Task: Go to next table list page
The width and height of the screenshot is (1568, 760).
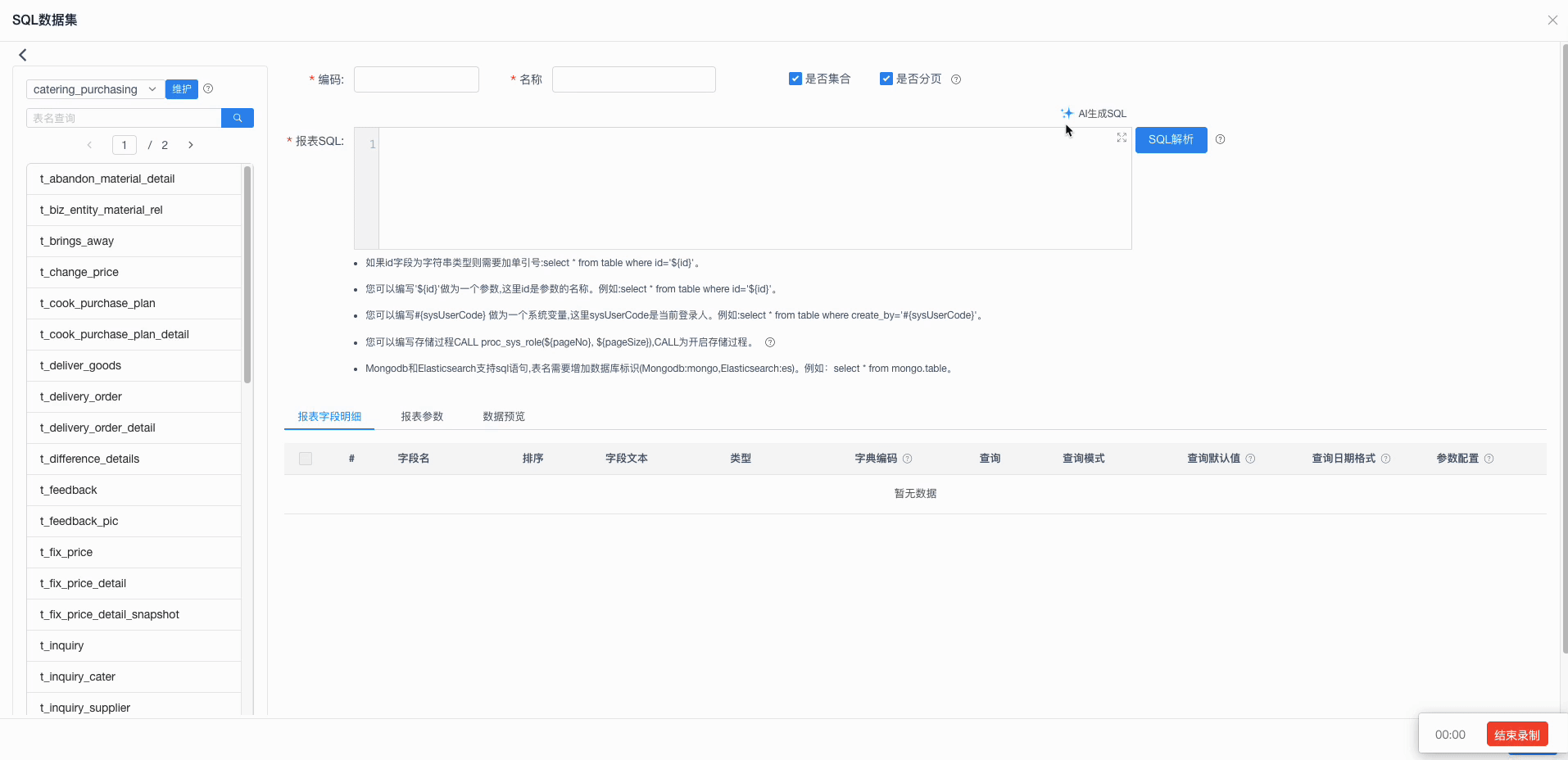Action: pyautogui.click(x=191, y=145)
